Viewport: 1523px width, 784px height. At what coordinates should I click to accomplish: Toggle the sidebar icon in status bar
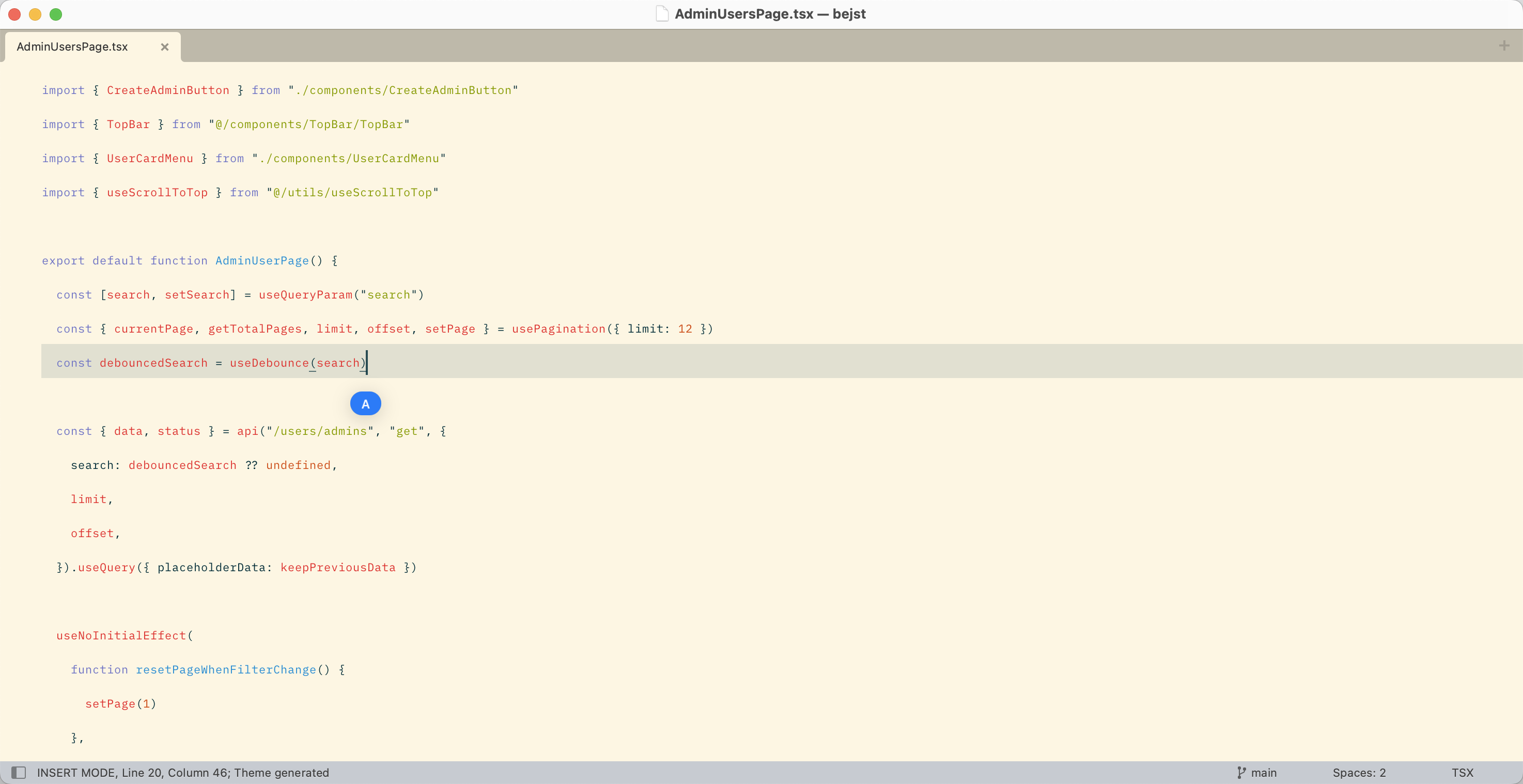19,772
